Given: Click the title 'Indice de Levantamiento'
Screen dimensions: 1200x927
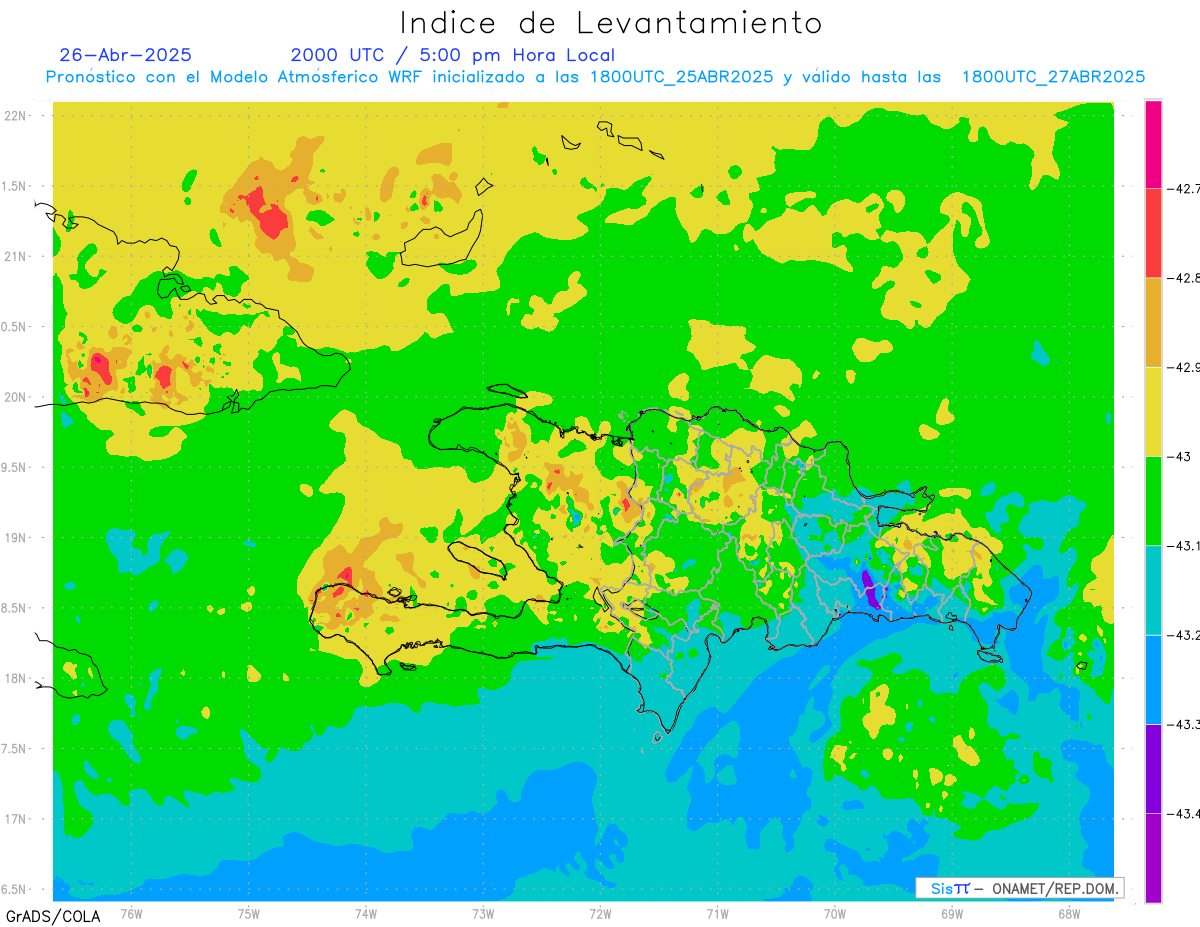Looking at the screenshot, I should [x=611, y=23].
